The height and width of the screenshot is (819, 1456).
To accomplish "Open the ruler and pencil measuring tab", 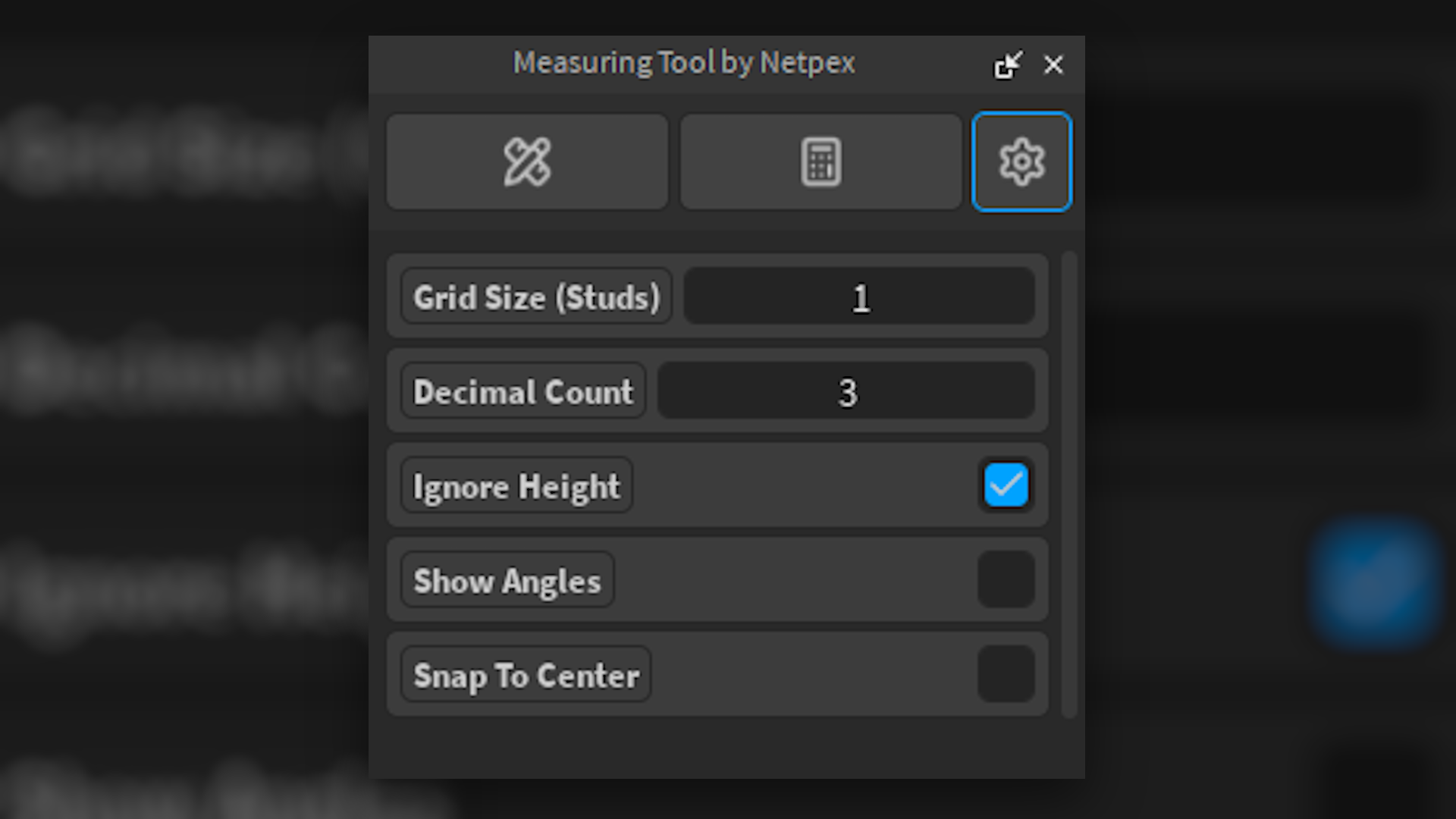I will (x=527, y=162).
